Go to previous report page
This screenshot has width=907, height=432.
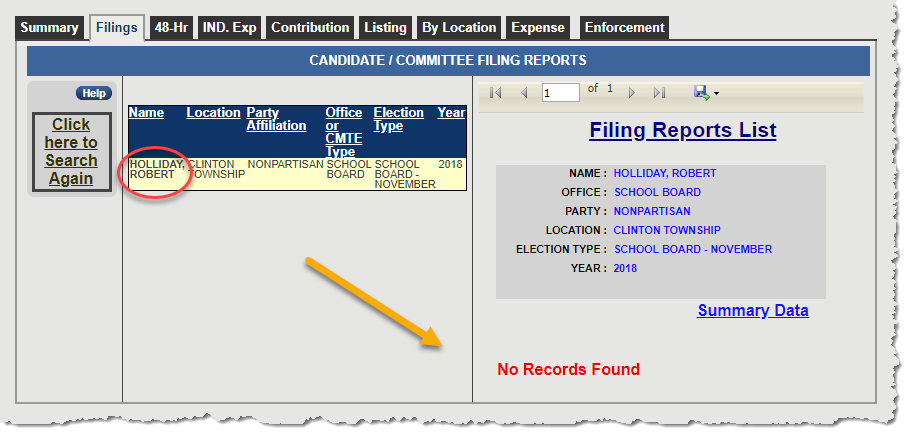(525, 93)
